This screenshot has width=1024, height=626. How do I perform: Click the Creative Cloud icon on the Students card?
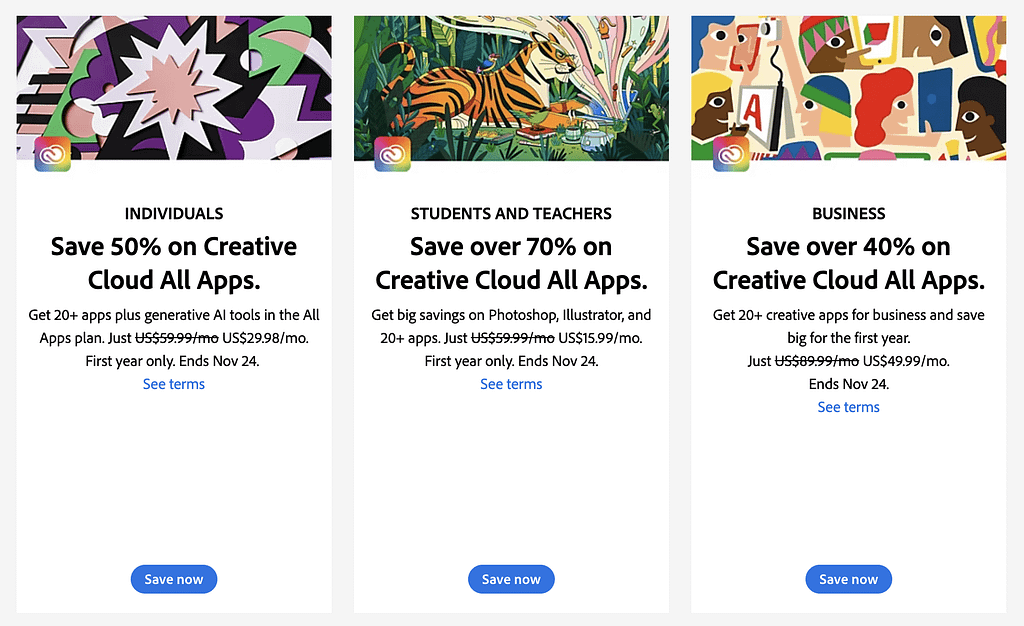coord(392,154)
